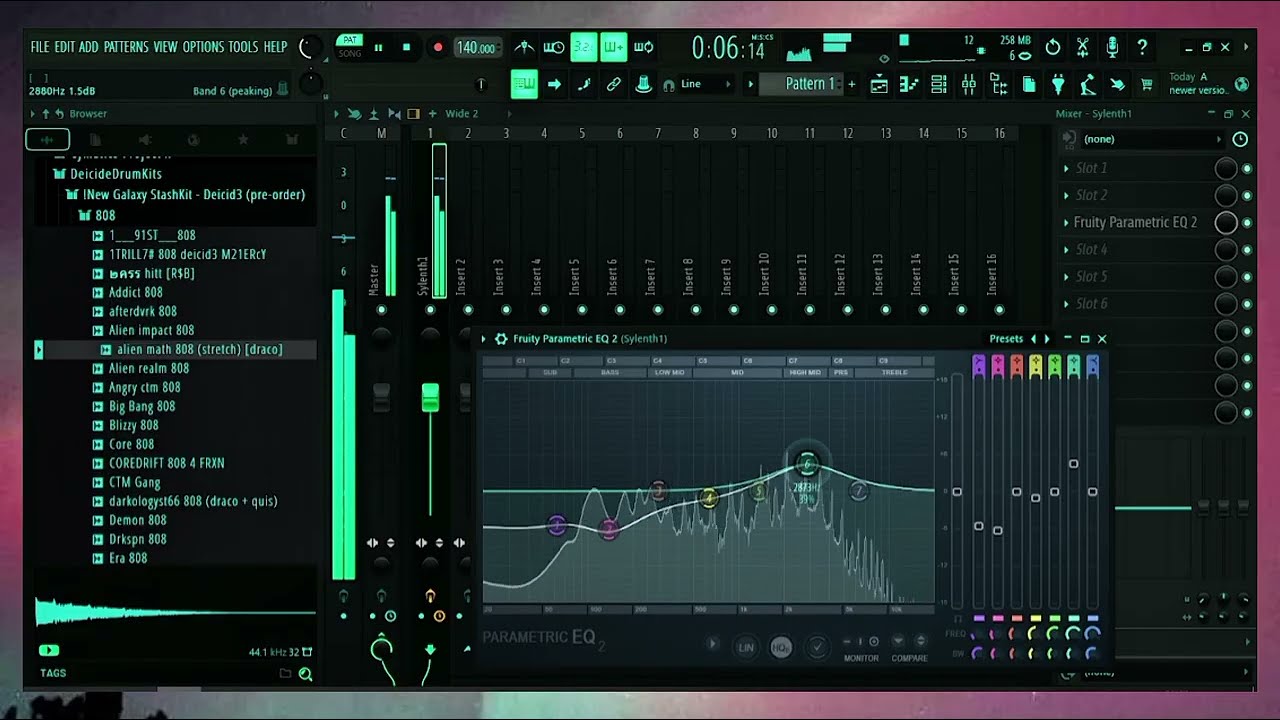
Task: Open the TOOLS menu
Action: point(243,47)
